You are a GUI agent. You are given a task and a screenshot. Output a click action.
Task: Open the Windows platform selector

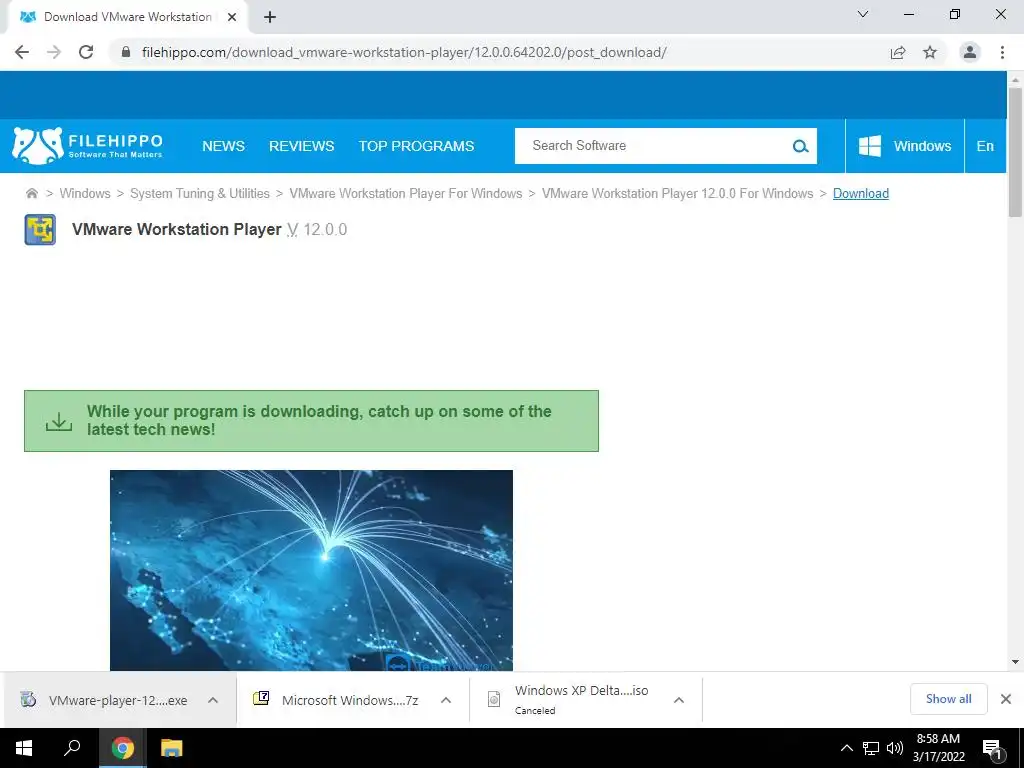point(904,146)
